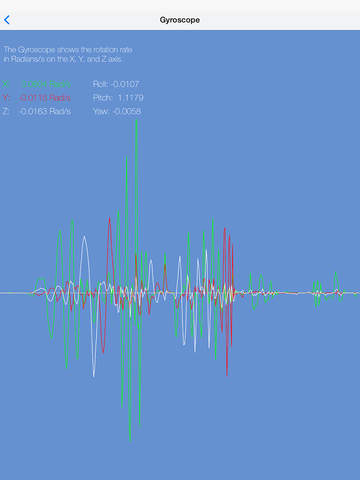
Task: Click the flat baseline at graph start
Action: tap(15, 293)
